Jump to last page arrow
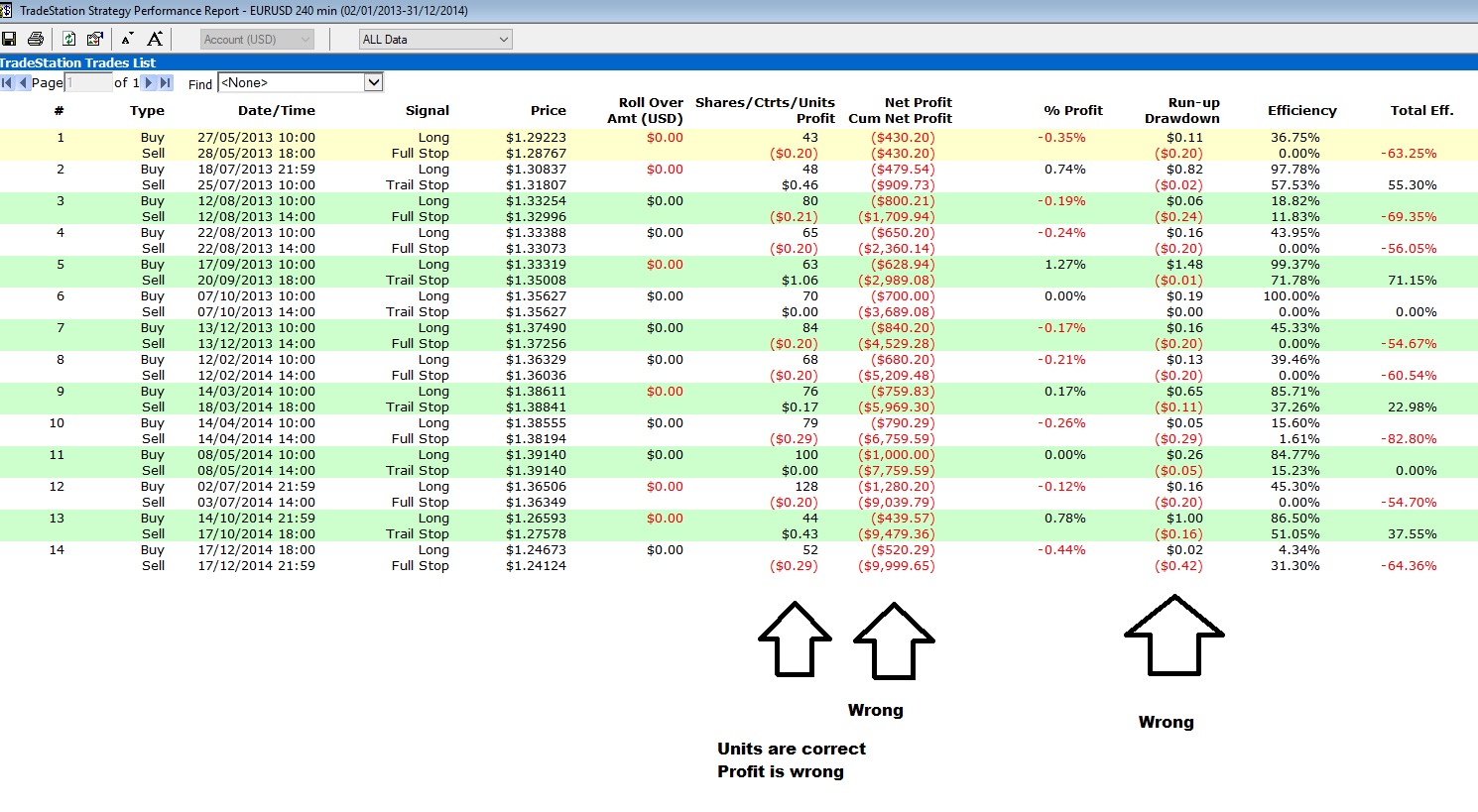 (x=166, y=82)
